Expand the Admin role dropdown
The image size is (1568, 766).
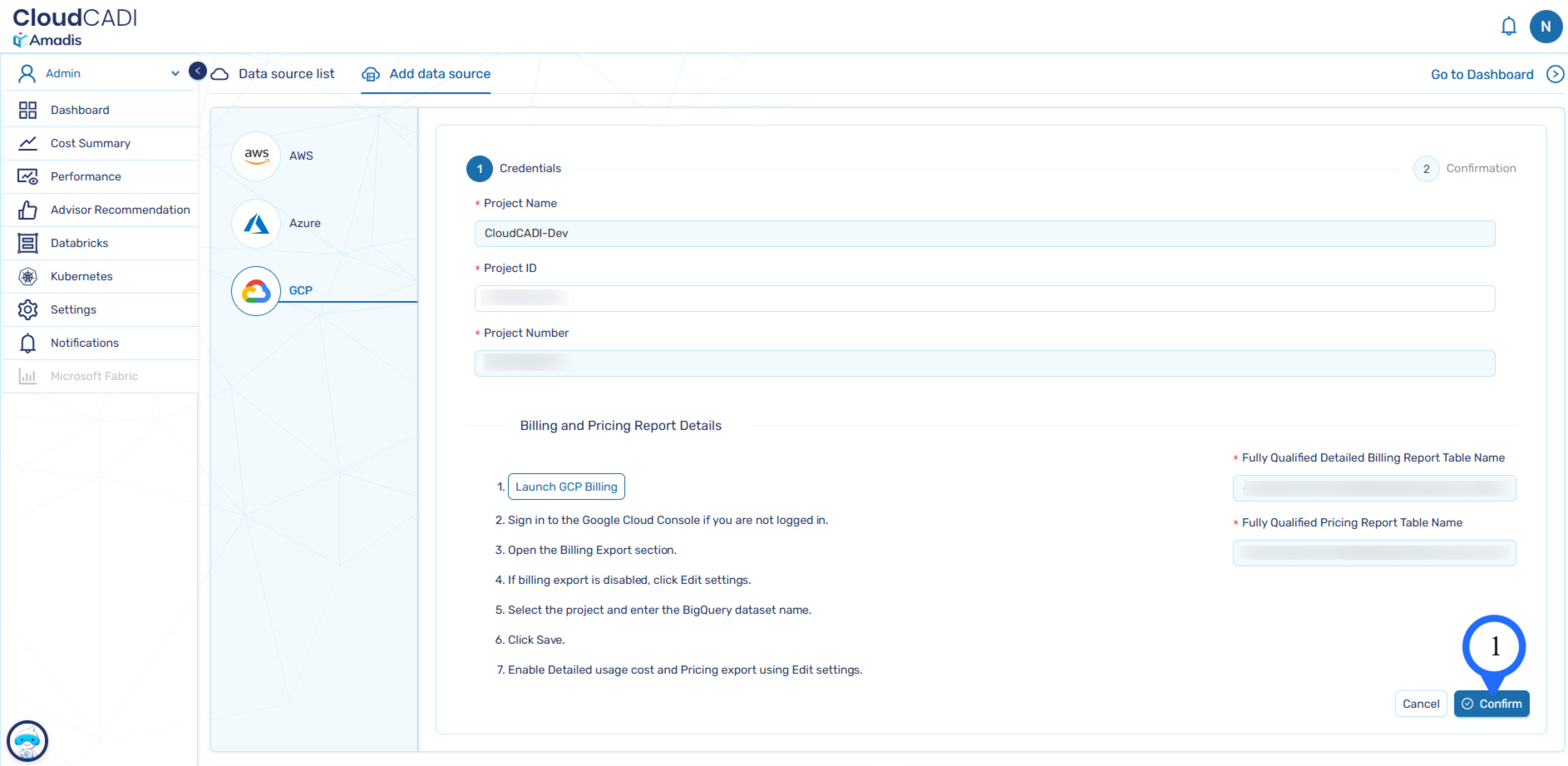pos(175,73)
